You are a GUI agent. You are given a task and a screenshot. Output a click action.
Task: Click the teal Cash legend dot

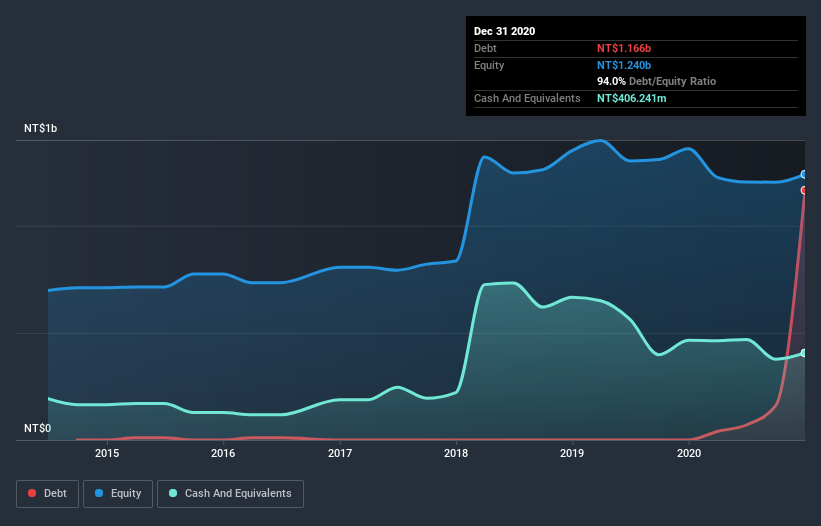pyautogui.click(x=173, y=493)
